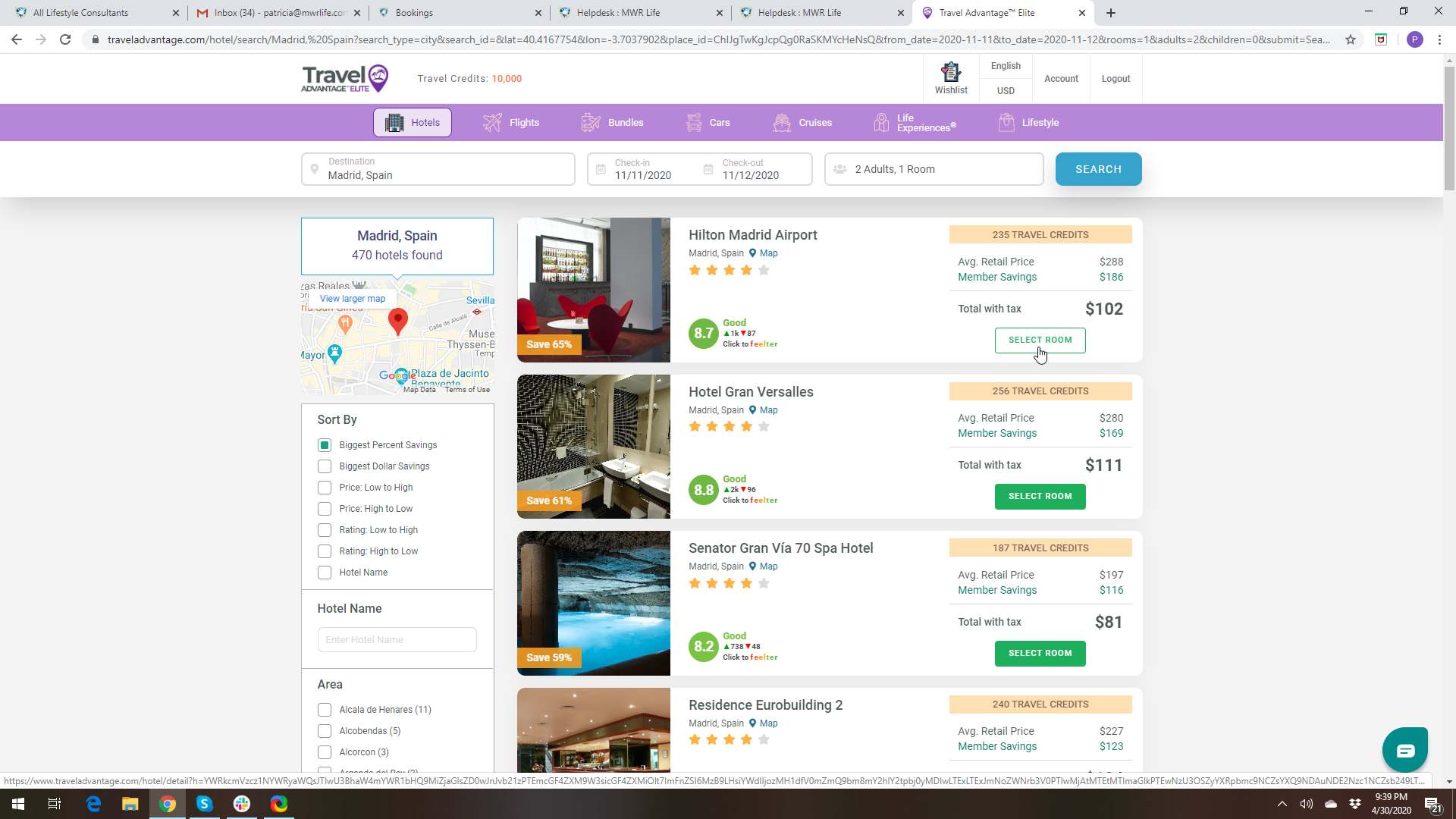Uncheck Biggest Percent Savings sort option
Screen dimensions: 1456x819
tap(325, 445)
